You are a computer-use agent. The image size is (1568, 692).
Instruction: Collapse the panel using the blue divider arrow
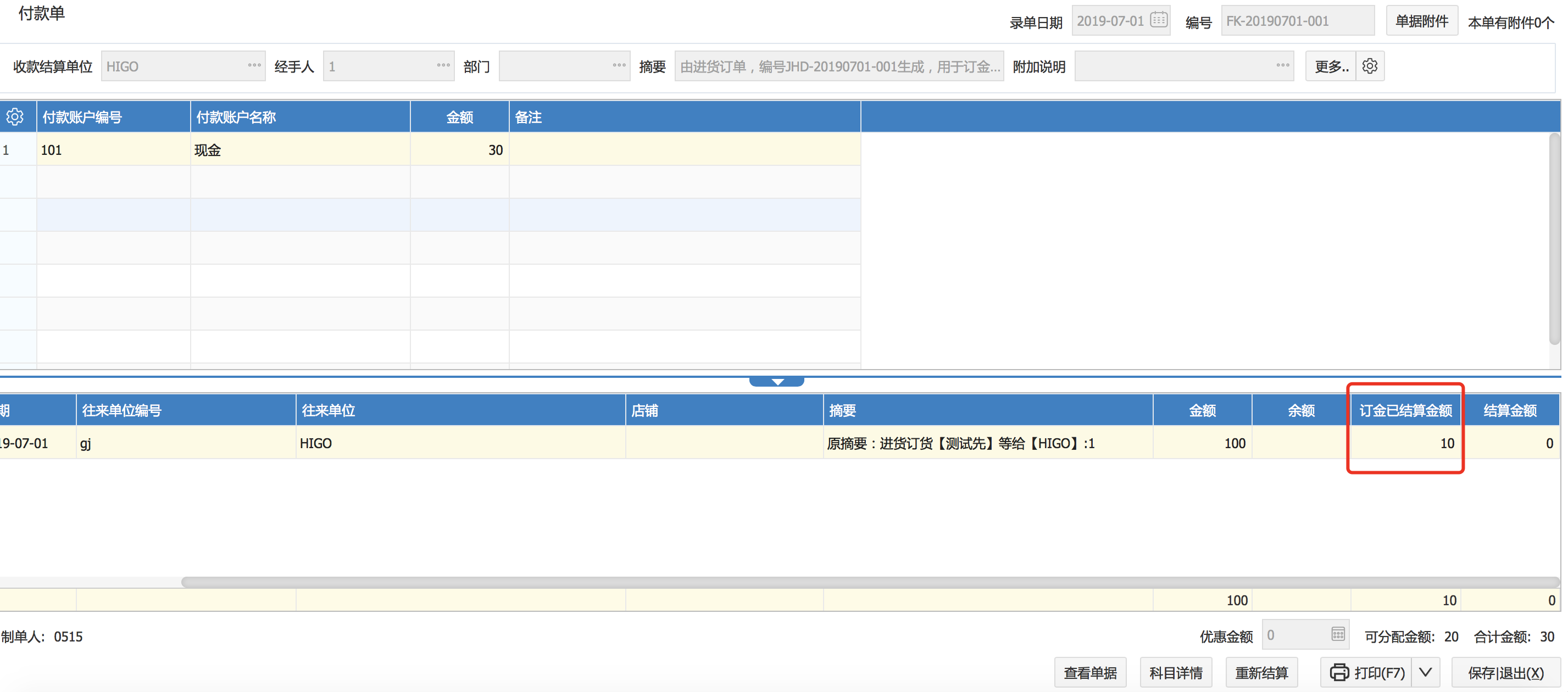pyautogui.click(x=777, y=382)
